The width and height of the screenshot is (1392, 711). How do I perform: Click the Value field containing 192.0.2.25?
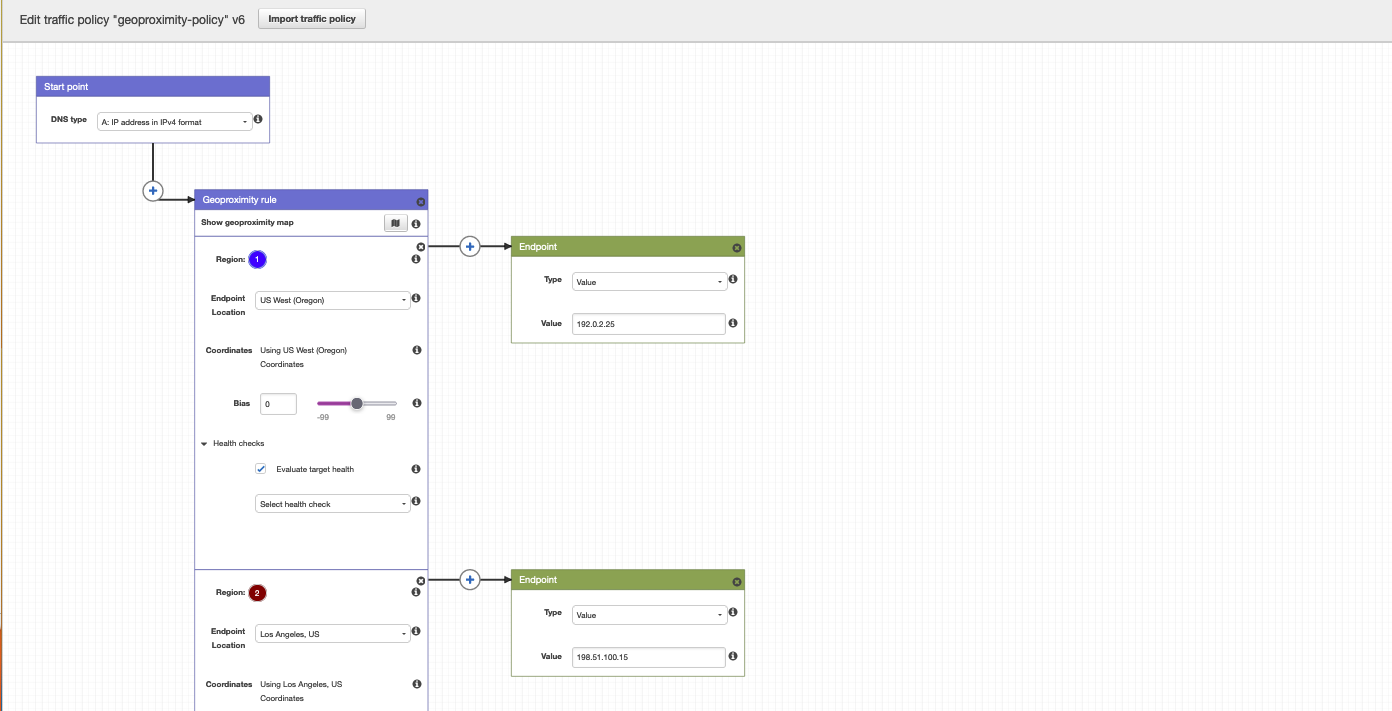[x=650, y=323]
